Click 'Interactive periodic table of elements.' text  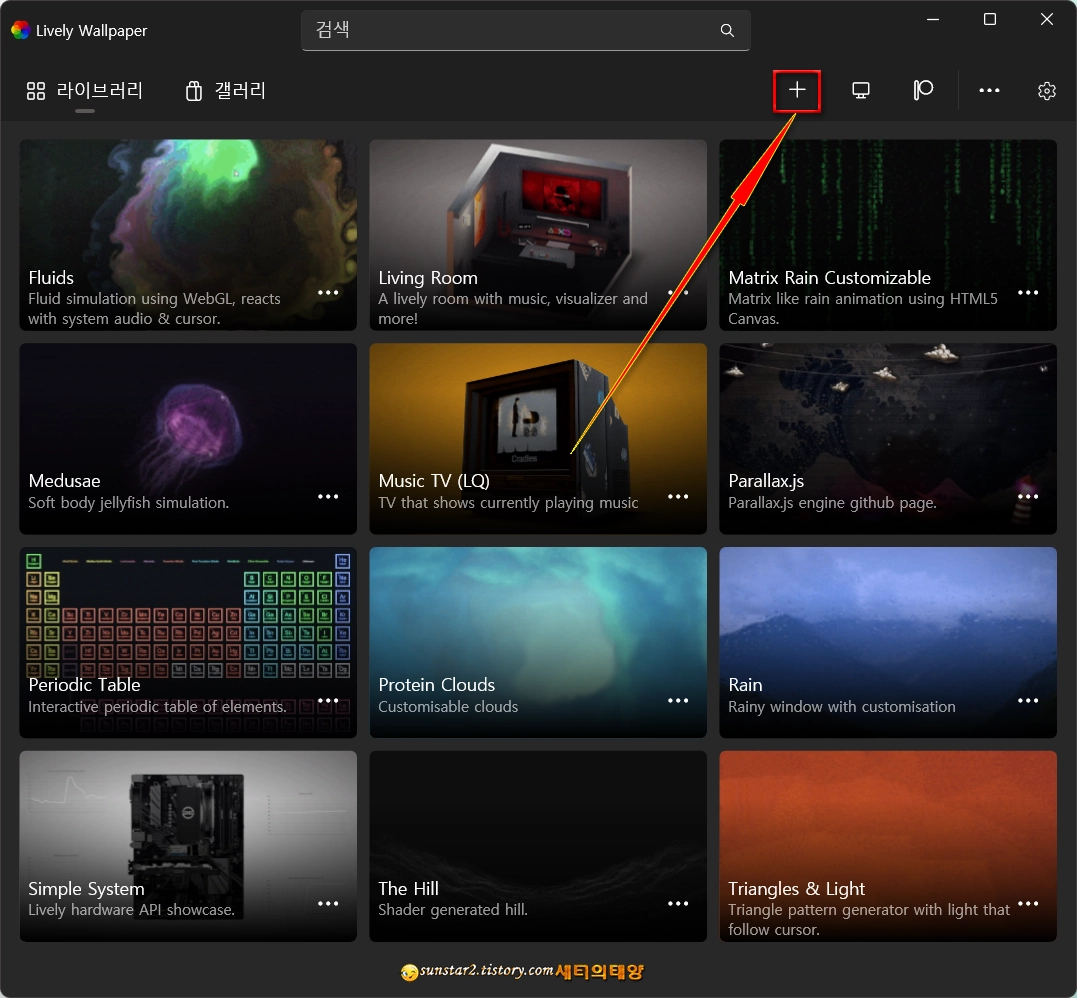[x=157, y=707]
